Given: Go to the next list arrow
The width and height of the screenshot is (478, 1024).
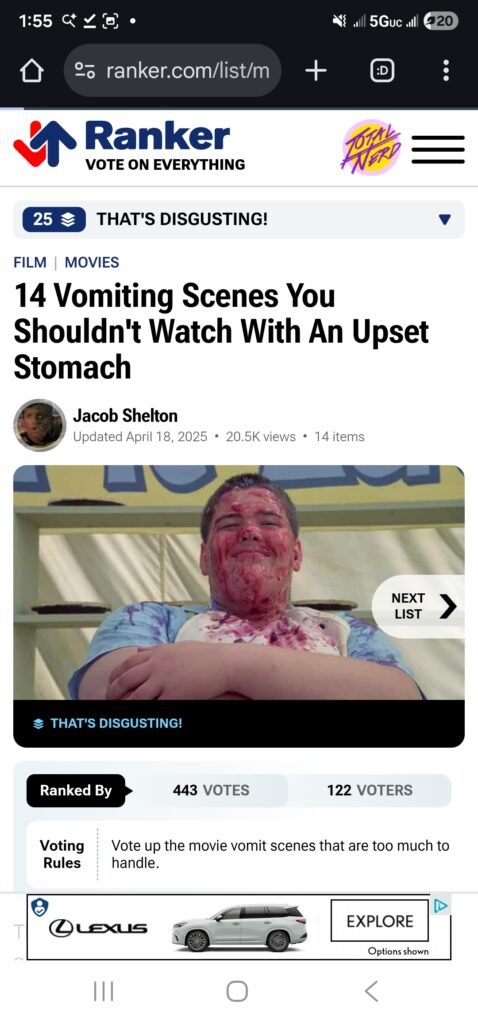Looking at the screenshot, I should pos(419,606).
